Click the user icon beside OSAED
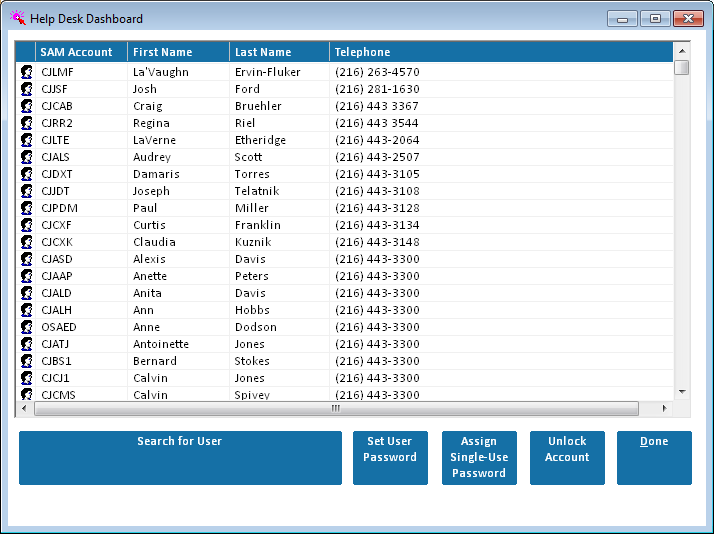This screenshot has height=534, width=714. point(26,327)
